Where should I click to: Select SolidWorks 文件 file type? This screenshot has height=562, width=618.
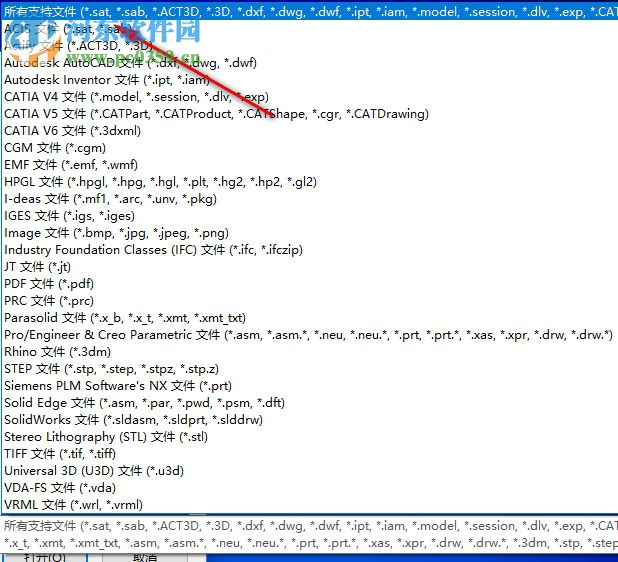[x=310, y=419]
